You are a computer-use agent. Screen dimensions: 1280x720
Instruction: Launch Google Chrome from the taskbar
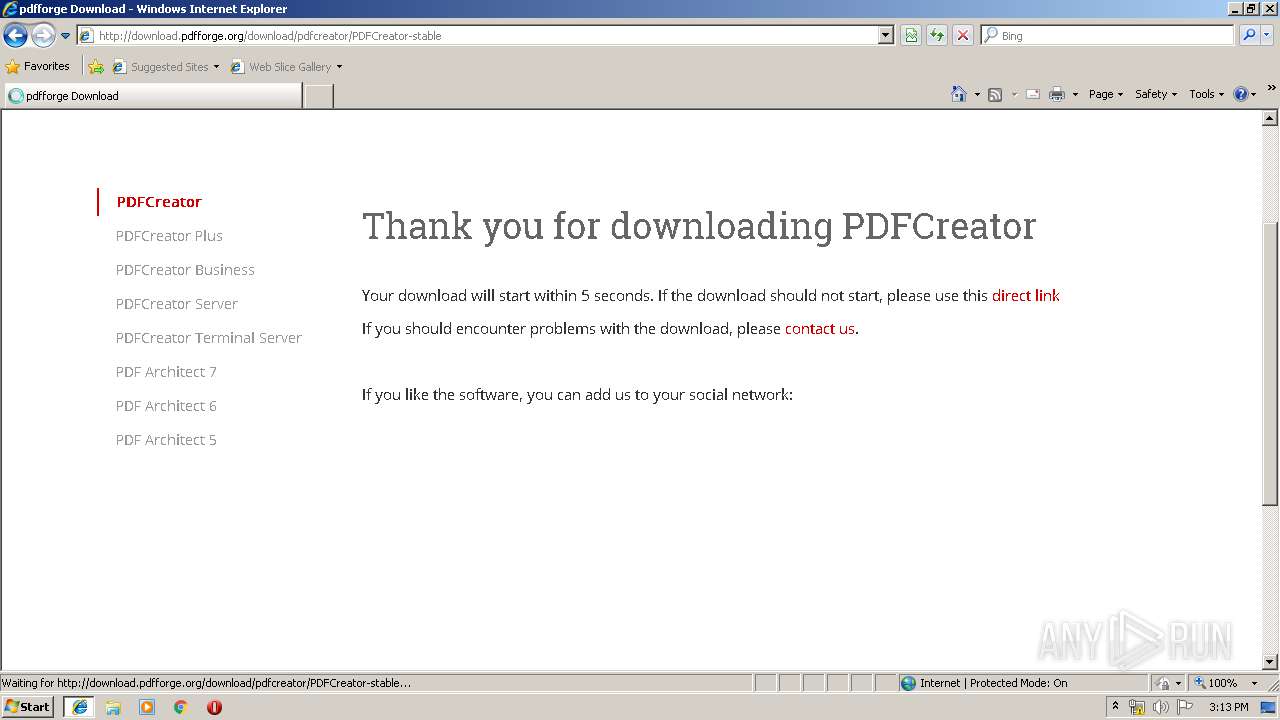181,707
